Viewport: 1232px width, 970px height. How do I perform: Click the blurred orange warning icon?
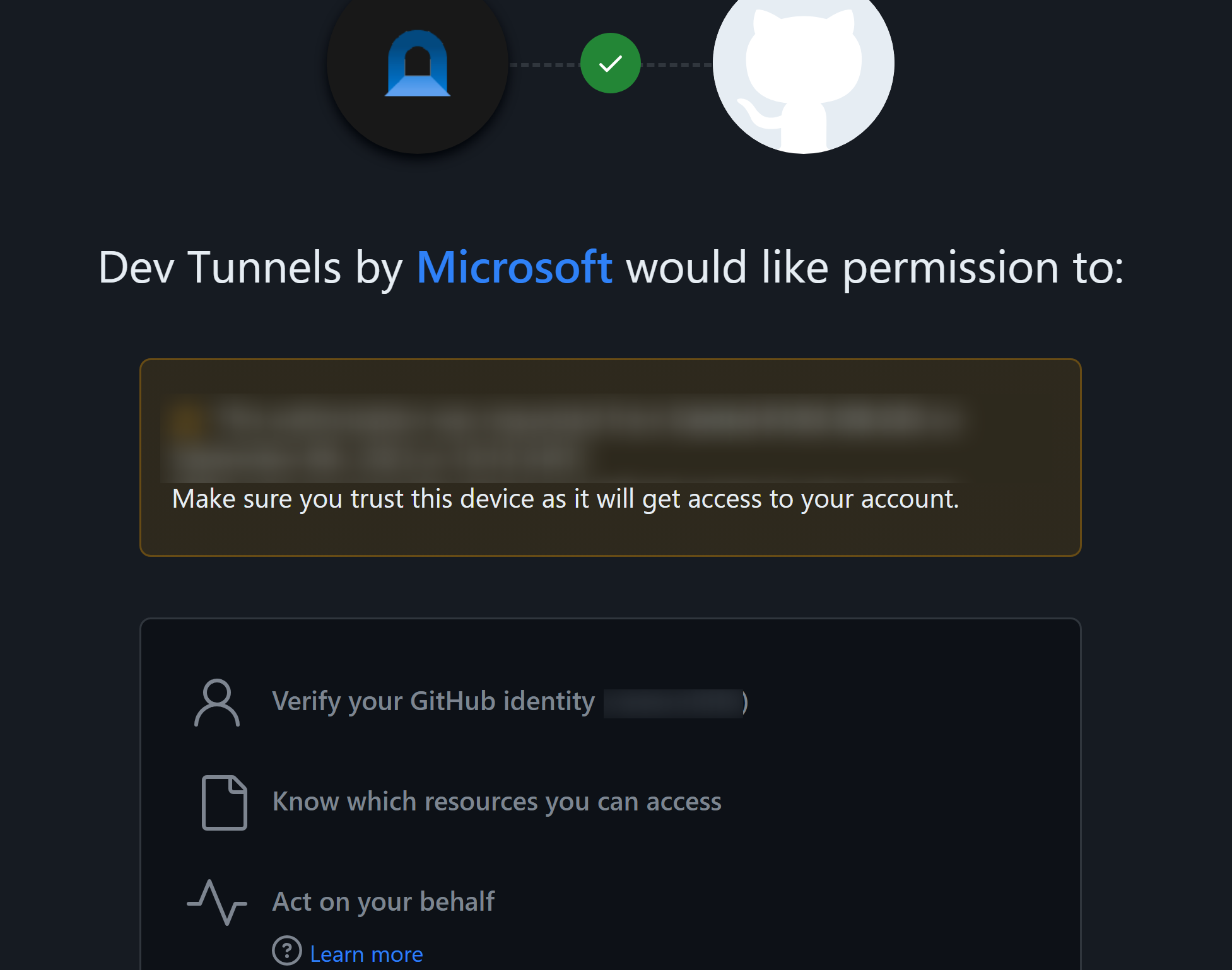(187, 419)
